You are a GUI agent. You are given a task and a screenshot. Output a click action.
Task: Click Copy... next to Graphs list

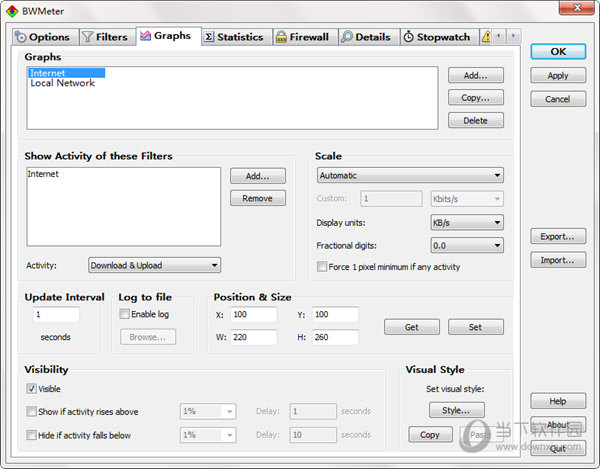476,98
